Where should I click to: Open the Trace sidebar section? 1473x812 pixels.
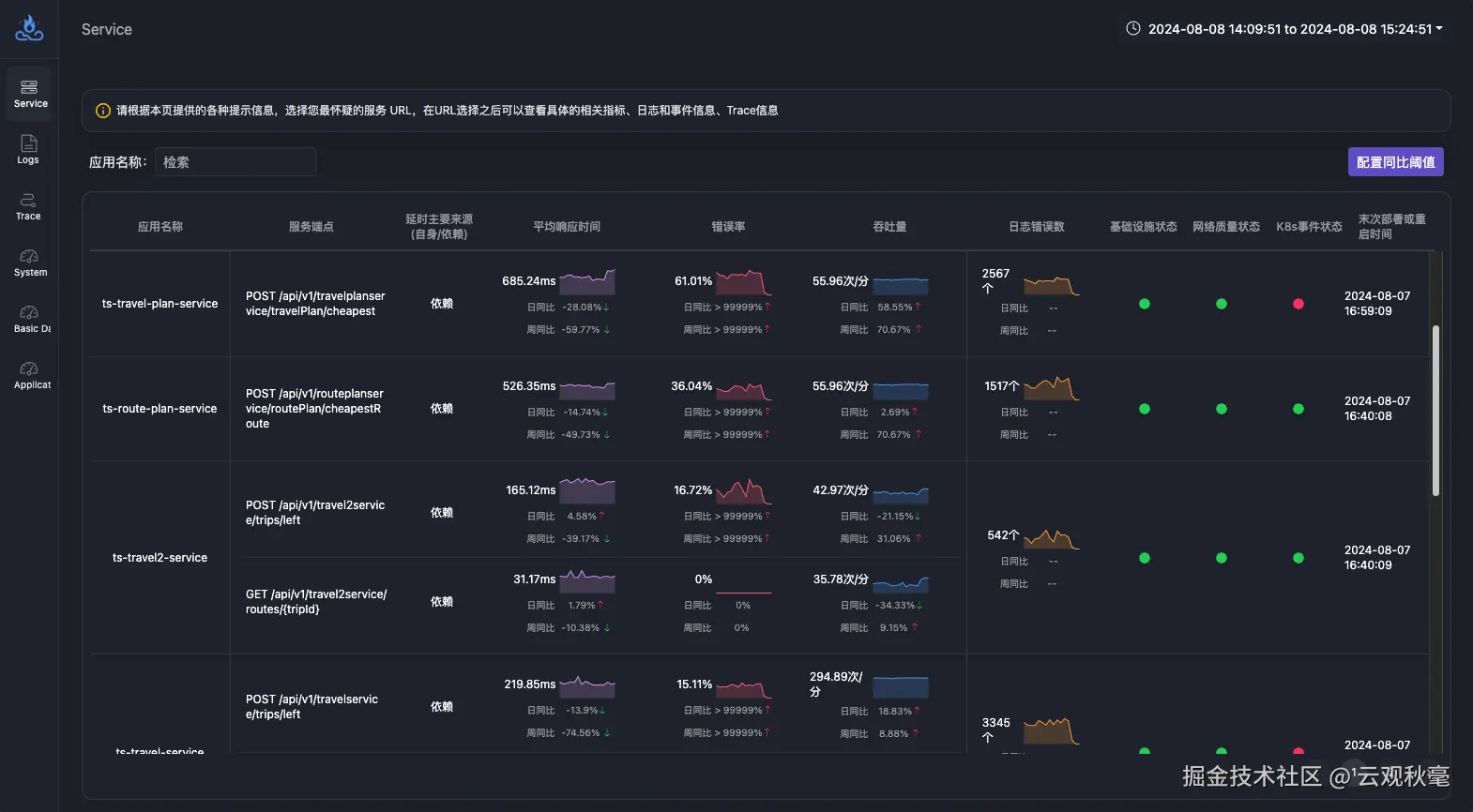coord(29,206)
